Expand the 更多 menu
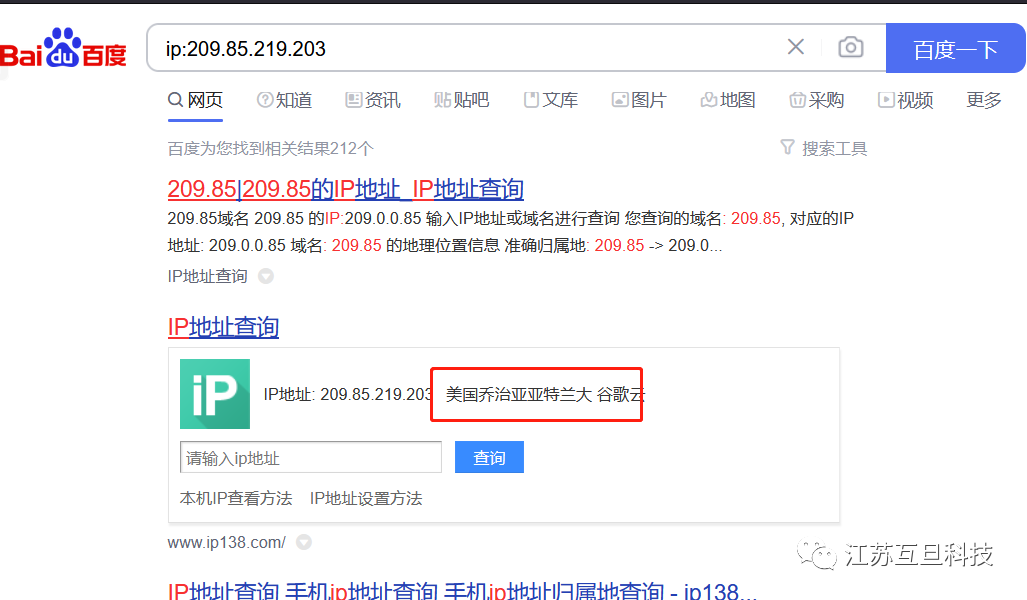 tap(984, 100)
